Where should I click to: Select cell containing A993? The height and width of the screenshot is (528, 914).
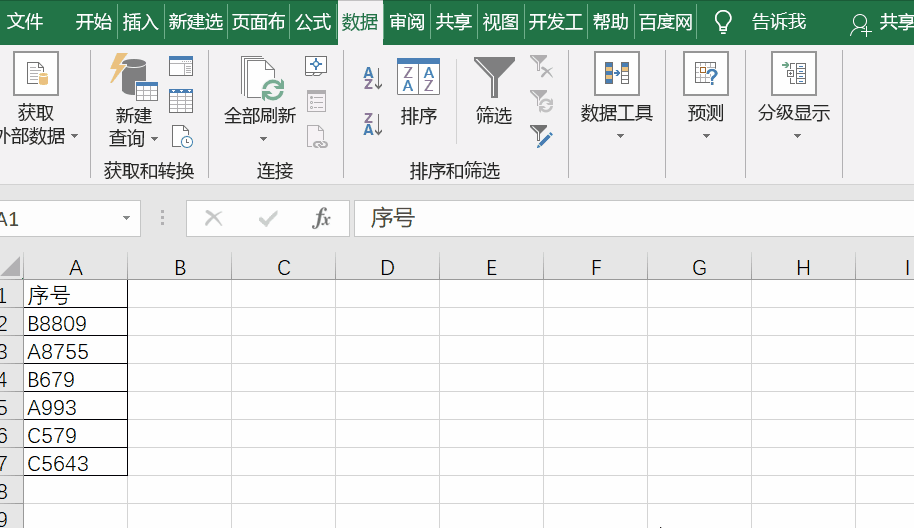click(x=75, y=406)
